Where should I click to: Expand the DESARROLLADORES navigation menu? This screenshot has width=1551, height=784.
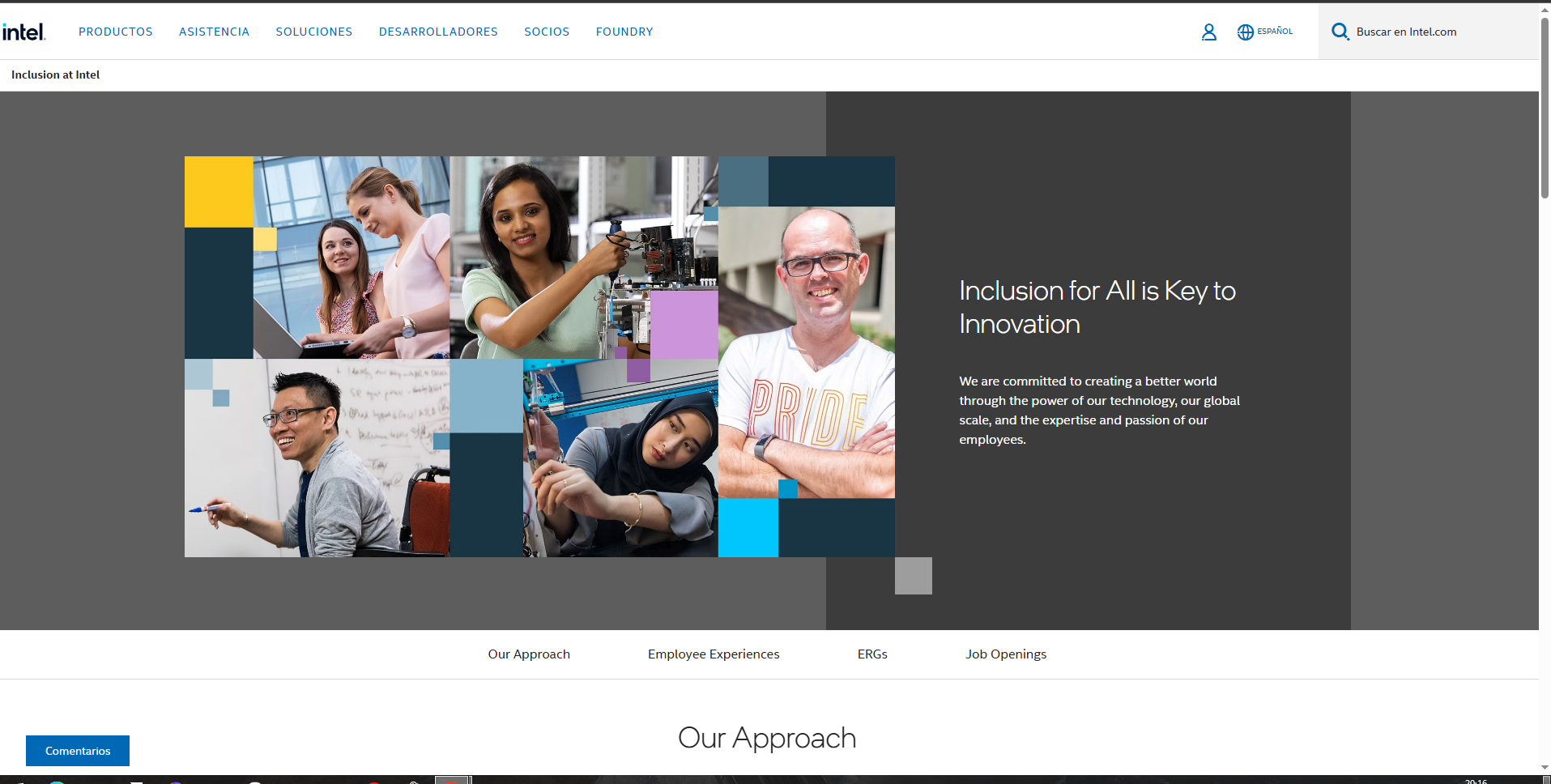(x=438, y=32)
